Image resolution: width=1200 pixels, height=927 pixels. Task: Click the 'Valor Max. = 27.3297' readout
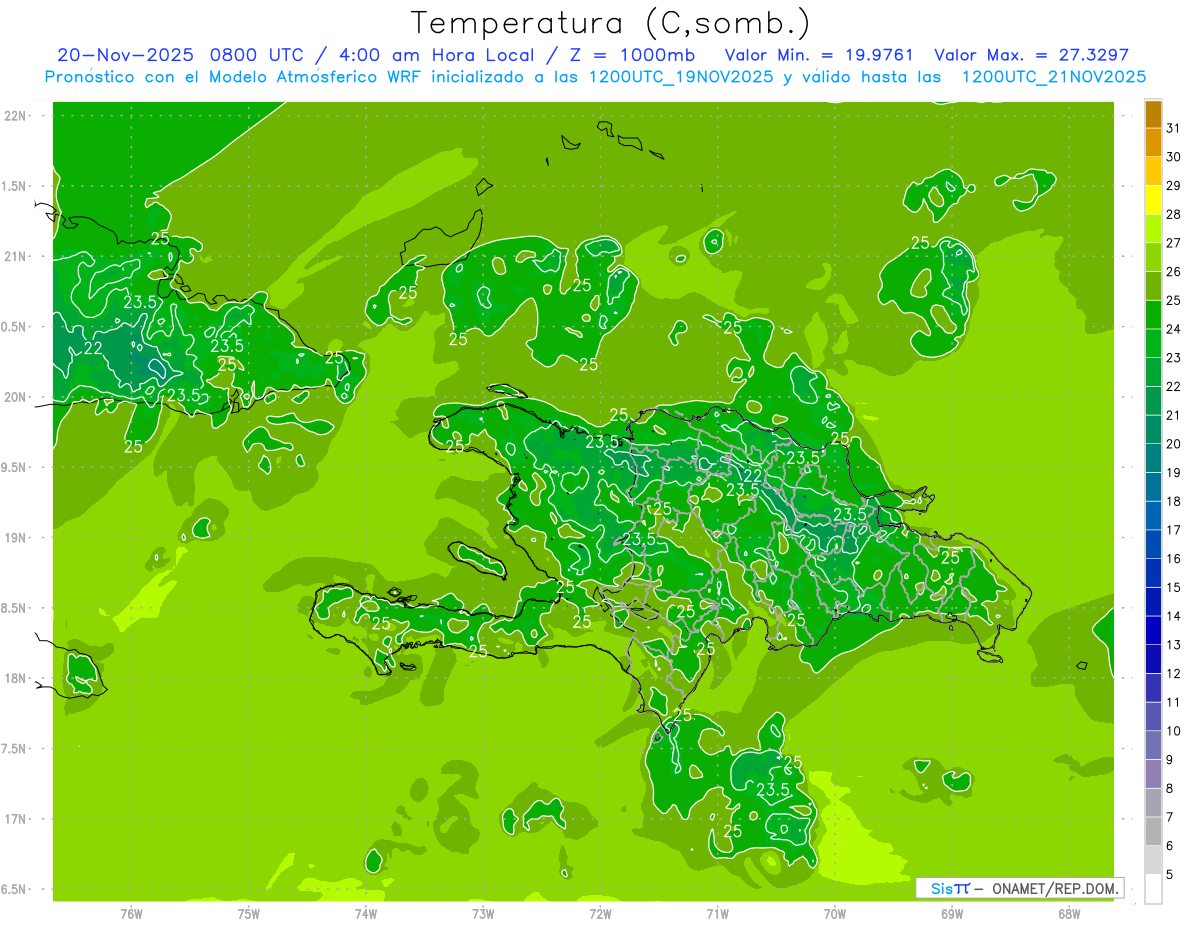tap(1032, 55)
